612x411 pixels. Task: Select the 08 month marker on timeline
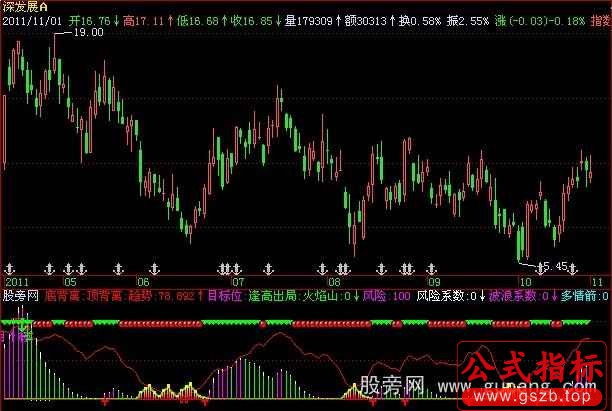pos(334,282)
